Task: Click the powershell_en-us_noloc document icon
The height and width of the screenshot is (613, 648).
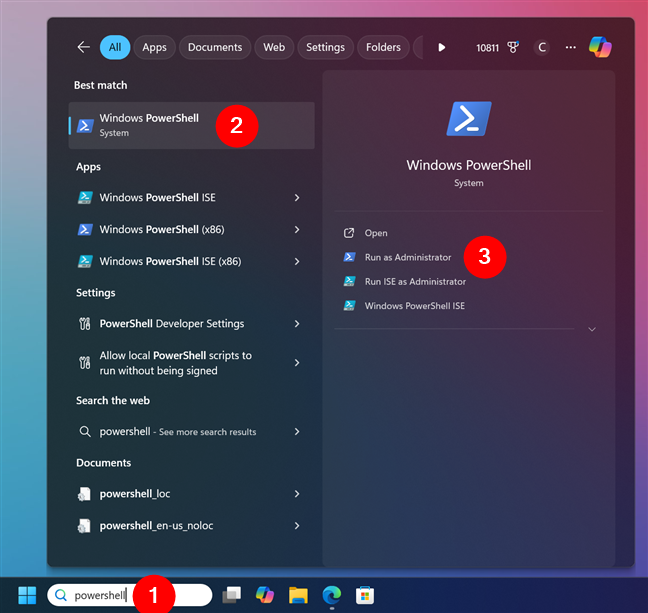Action: pyautogui.click(x=84, y=525)
